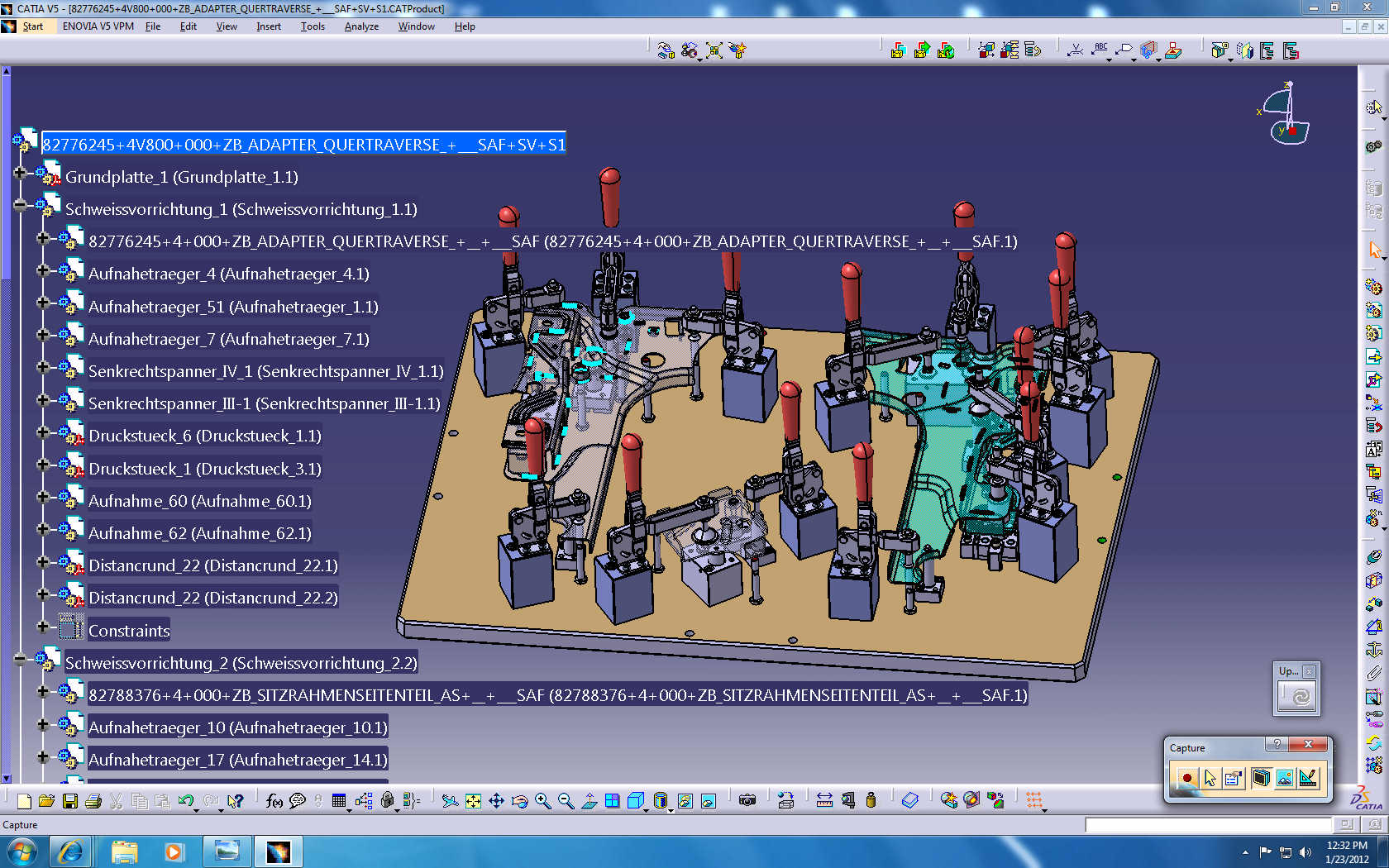Expand the Aufnahetraeger_4 tree node
The width and height of the screenshot is (1389, 868).
click(43, 270)
